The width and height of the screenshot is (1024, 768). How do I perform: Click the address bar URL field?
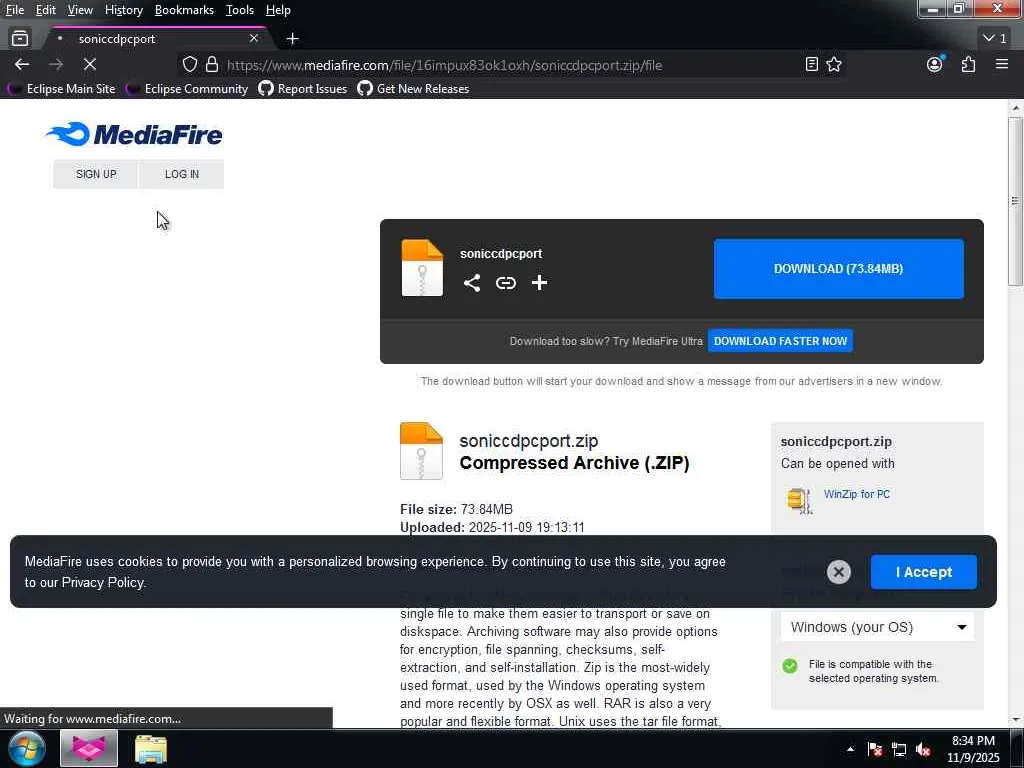tap(511, 65)
